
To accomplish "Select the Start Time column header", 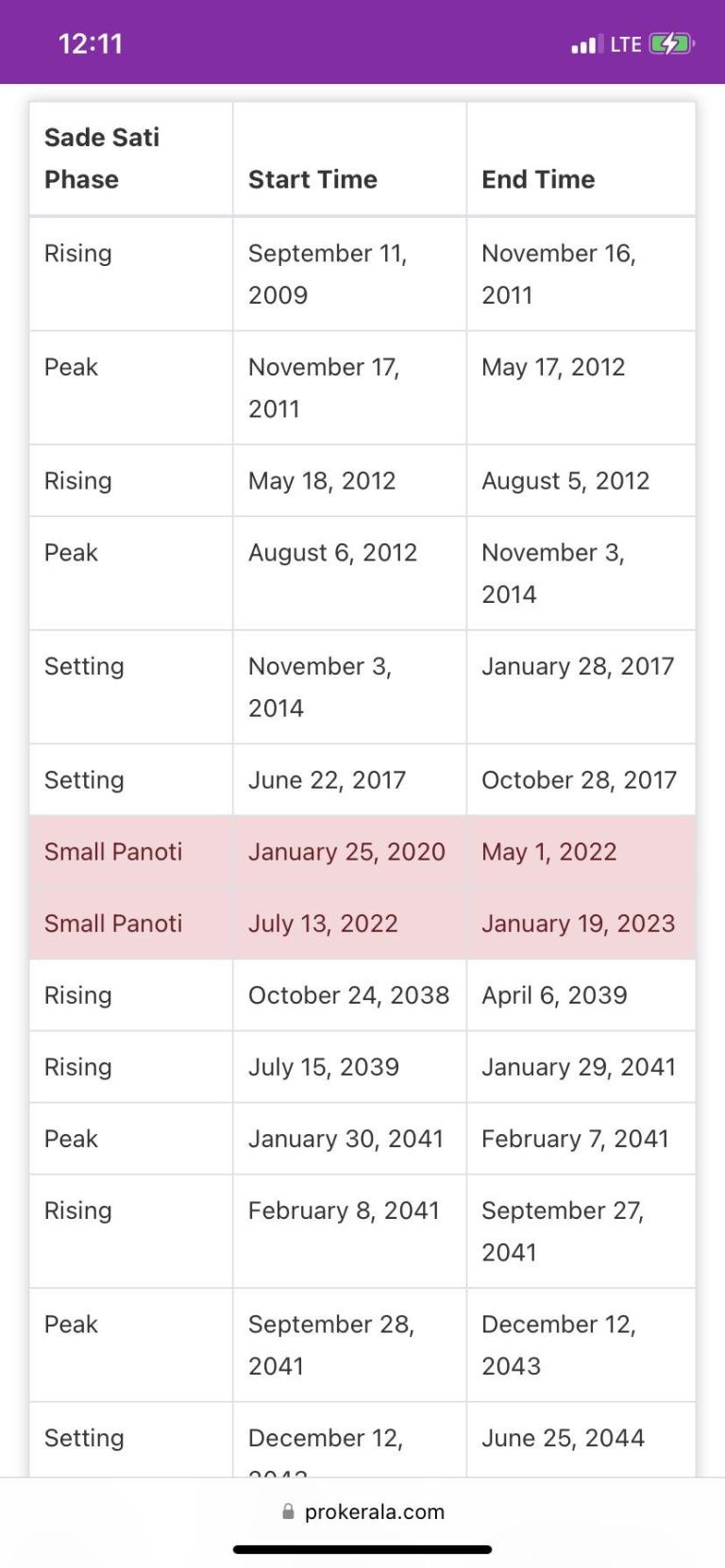I will coord(312,179).
